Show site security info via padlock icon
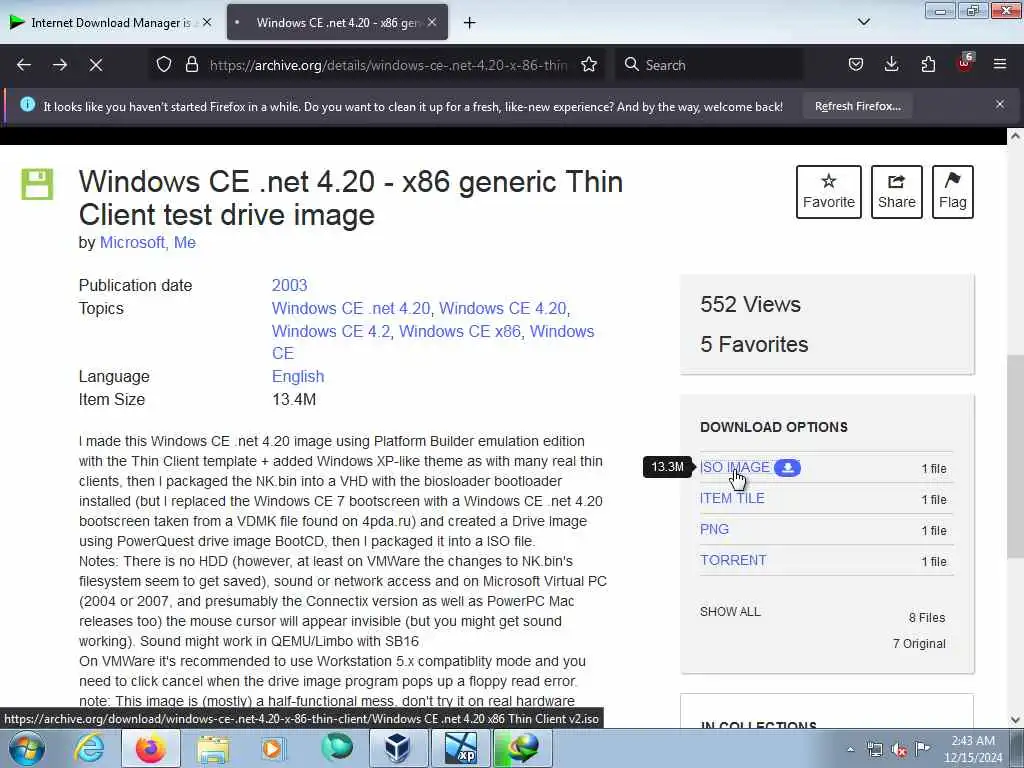1024x768 pixels. [x=191, y=65]
